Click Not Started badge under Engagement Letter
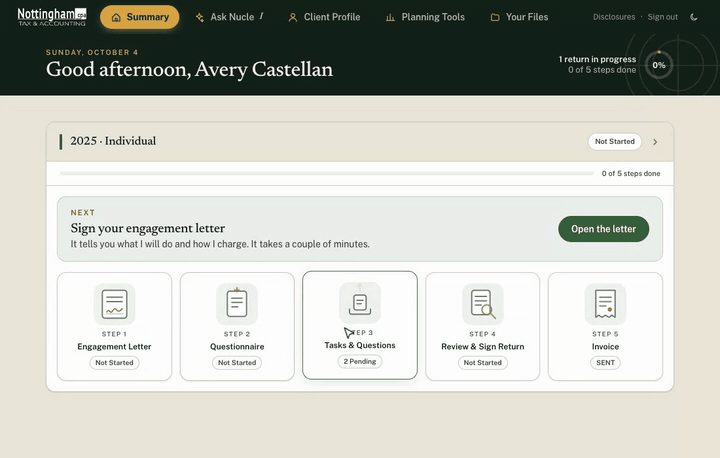Viewport: 720px width, 458px height. 114,362
